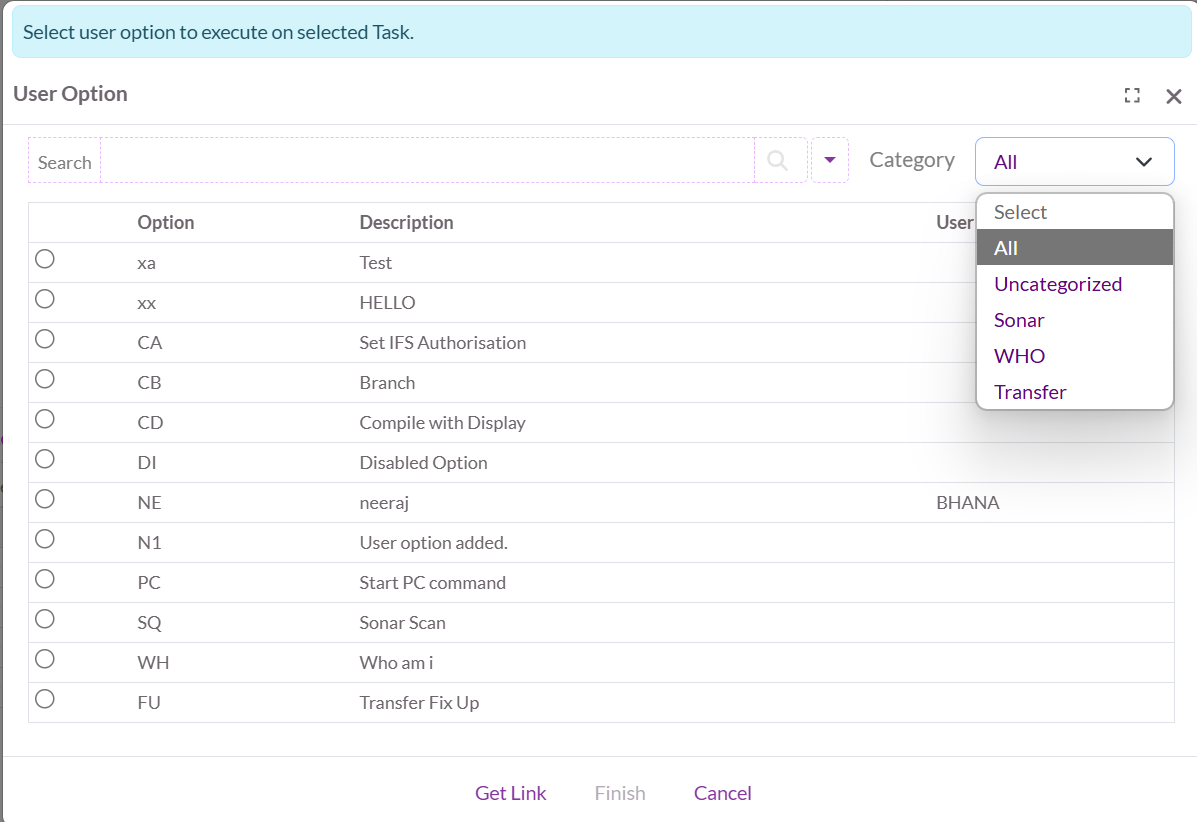Select the placeholder 'Select' list entry
Viewport: 1197px width, 822px height.
point(1020,212)
